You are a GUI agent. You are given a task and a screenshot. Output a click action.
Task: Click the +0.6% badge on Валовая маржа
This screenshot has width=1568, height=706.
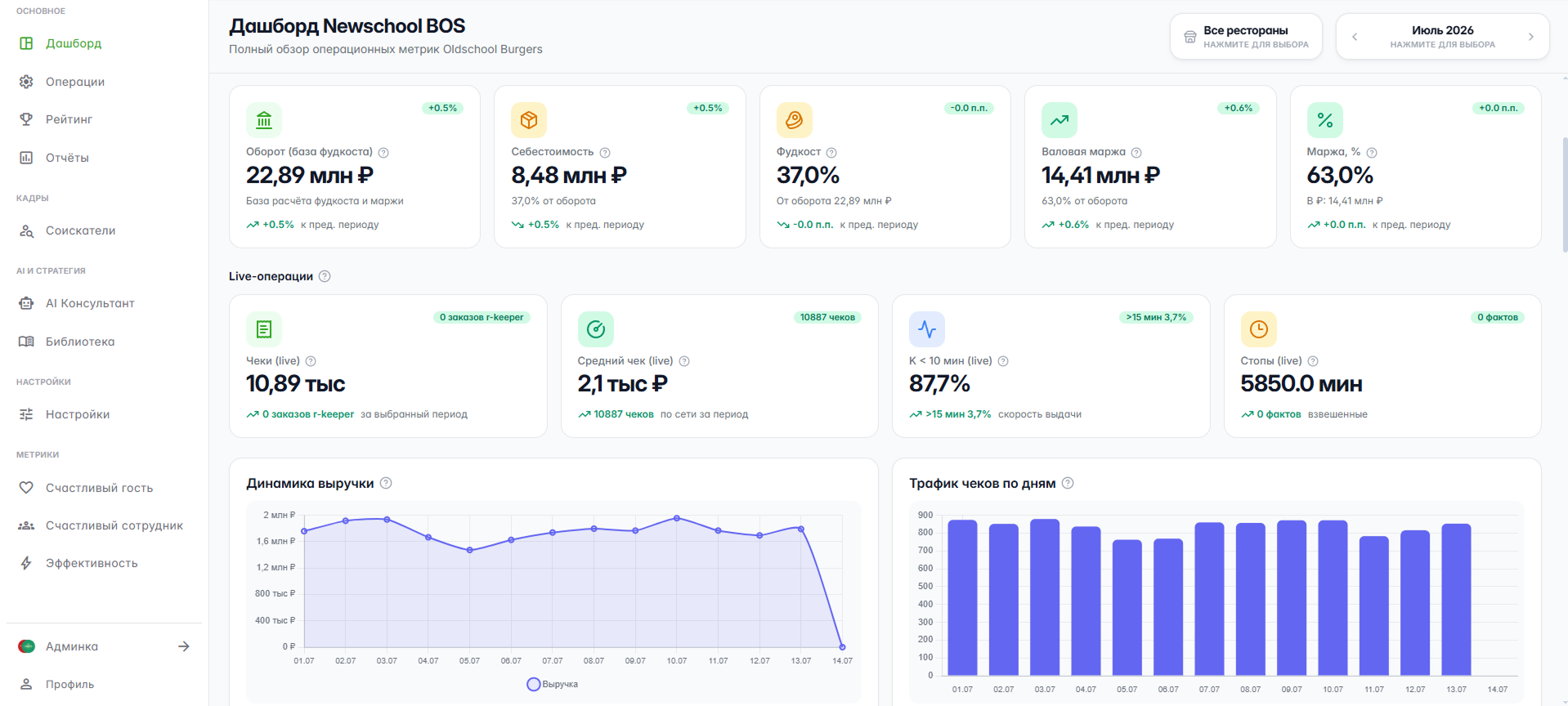[x=1239, y=108]
